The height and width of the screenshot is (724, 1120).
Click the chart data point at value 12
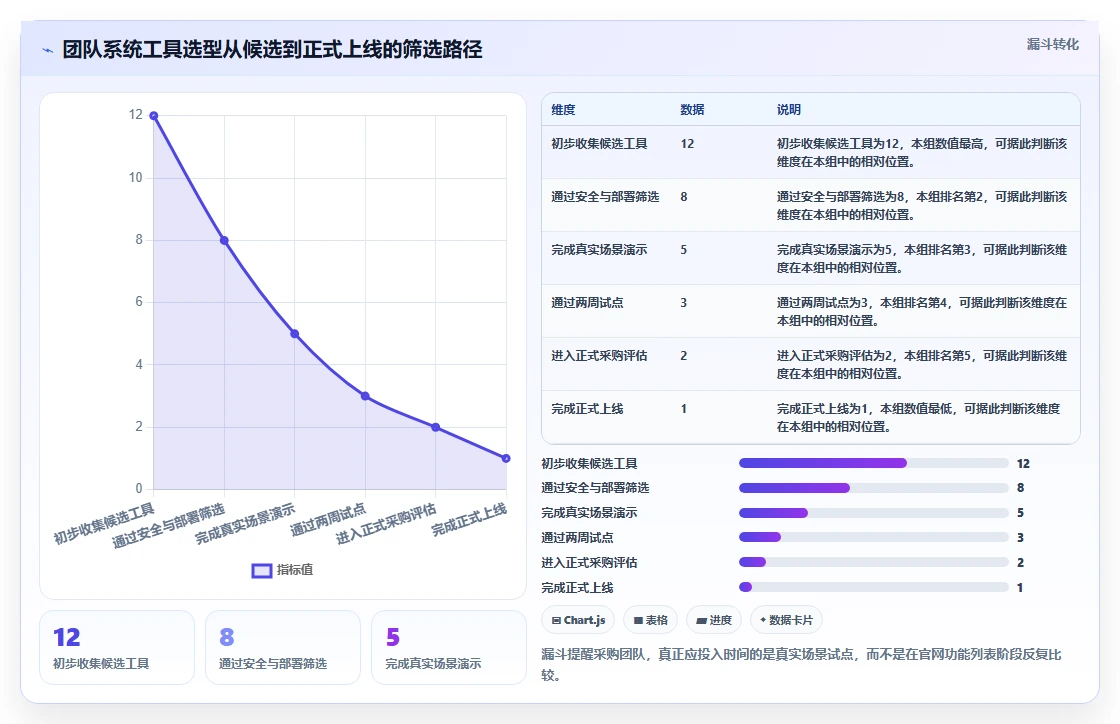click(154, 116)
